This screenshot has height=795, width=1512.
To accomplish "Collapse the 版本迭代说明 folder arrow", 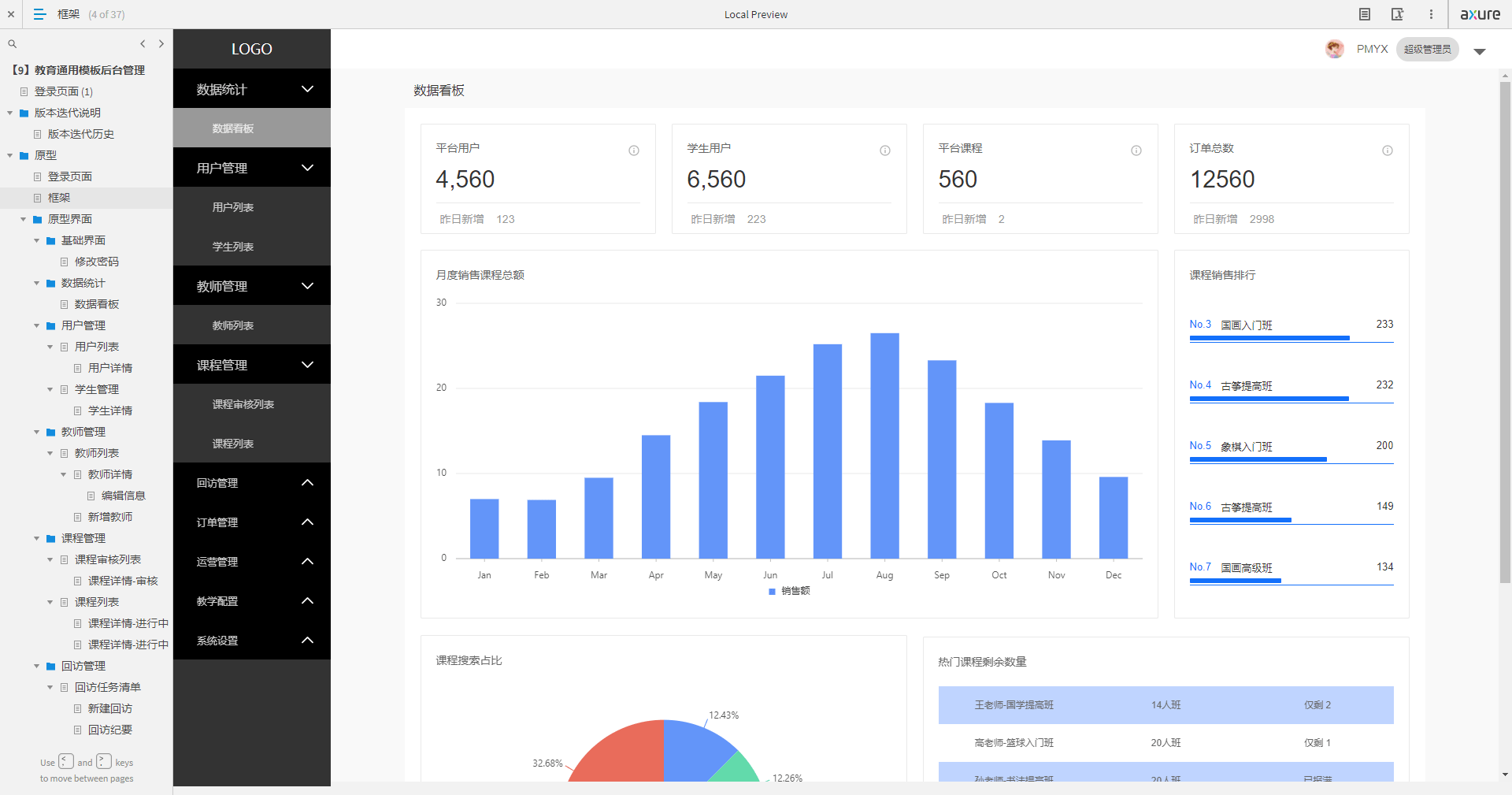I will (x=10, y=113).
